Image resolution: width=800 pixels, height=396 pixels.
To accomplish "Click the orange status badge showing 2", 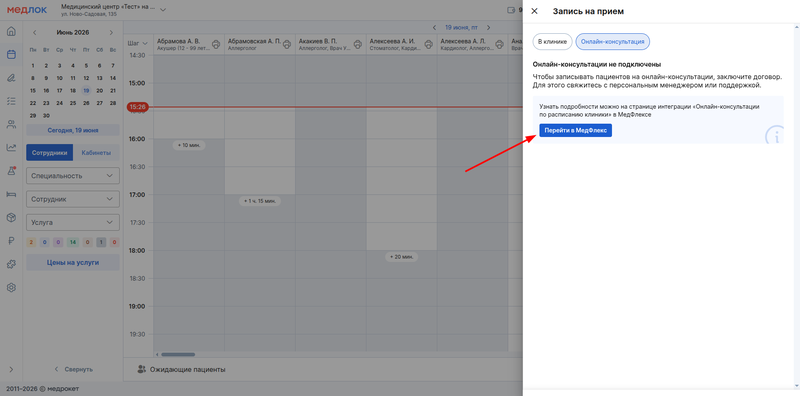I will pyautogui.click(x=31, y=242).
